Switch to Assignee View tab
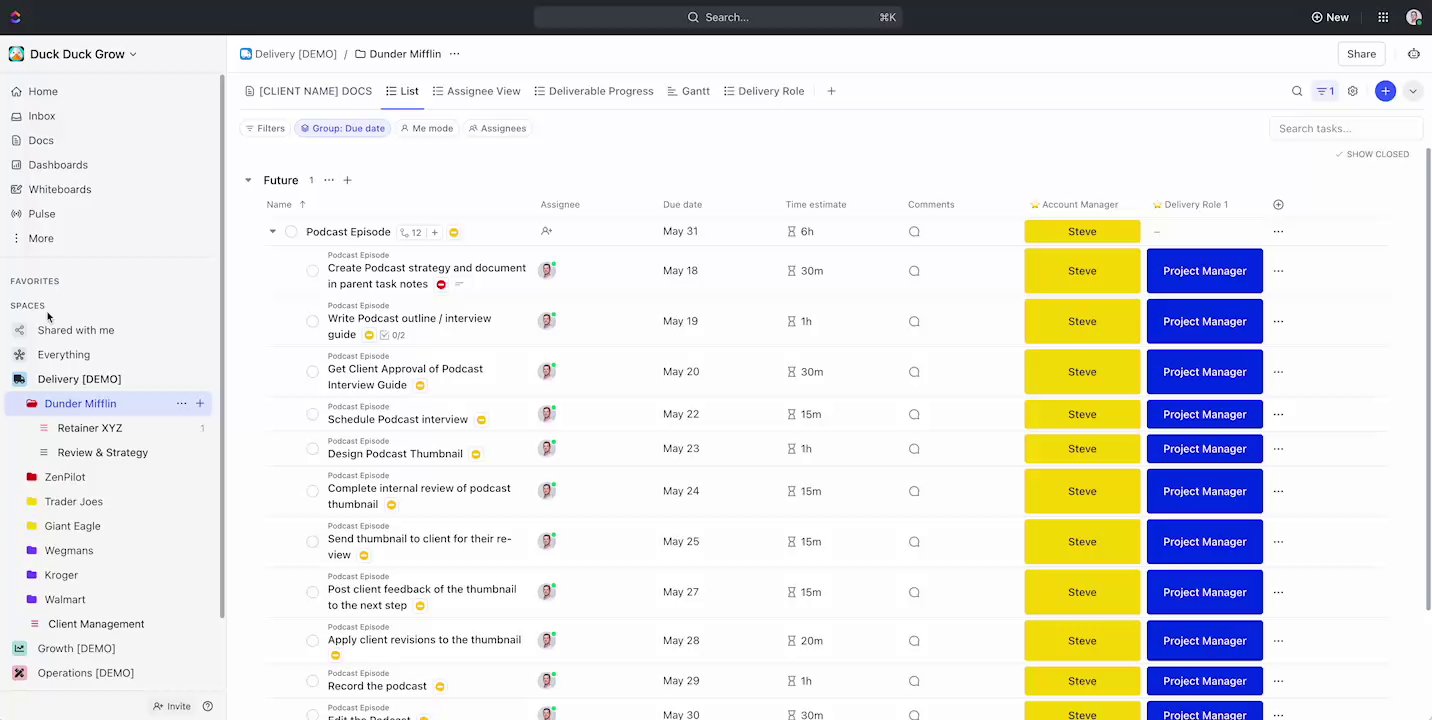 477,91
